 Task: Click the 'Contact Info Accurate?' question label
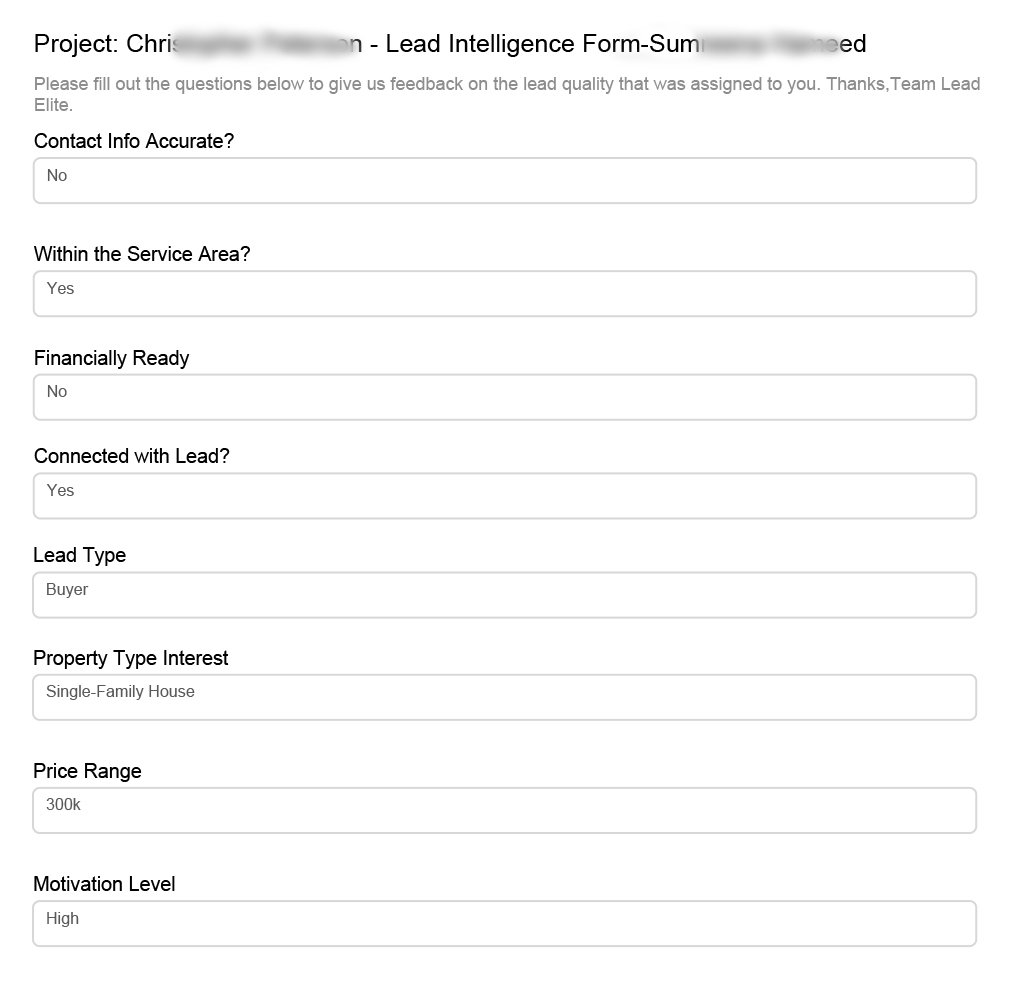(x=134, y=141)
